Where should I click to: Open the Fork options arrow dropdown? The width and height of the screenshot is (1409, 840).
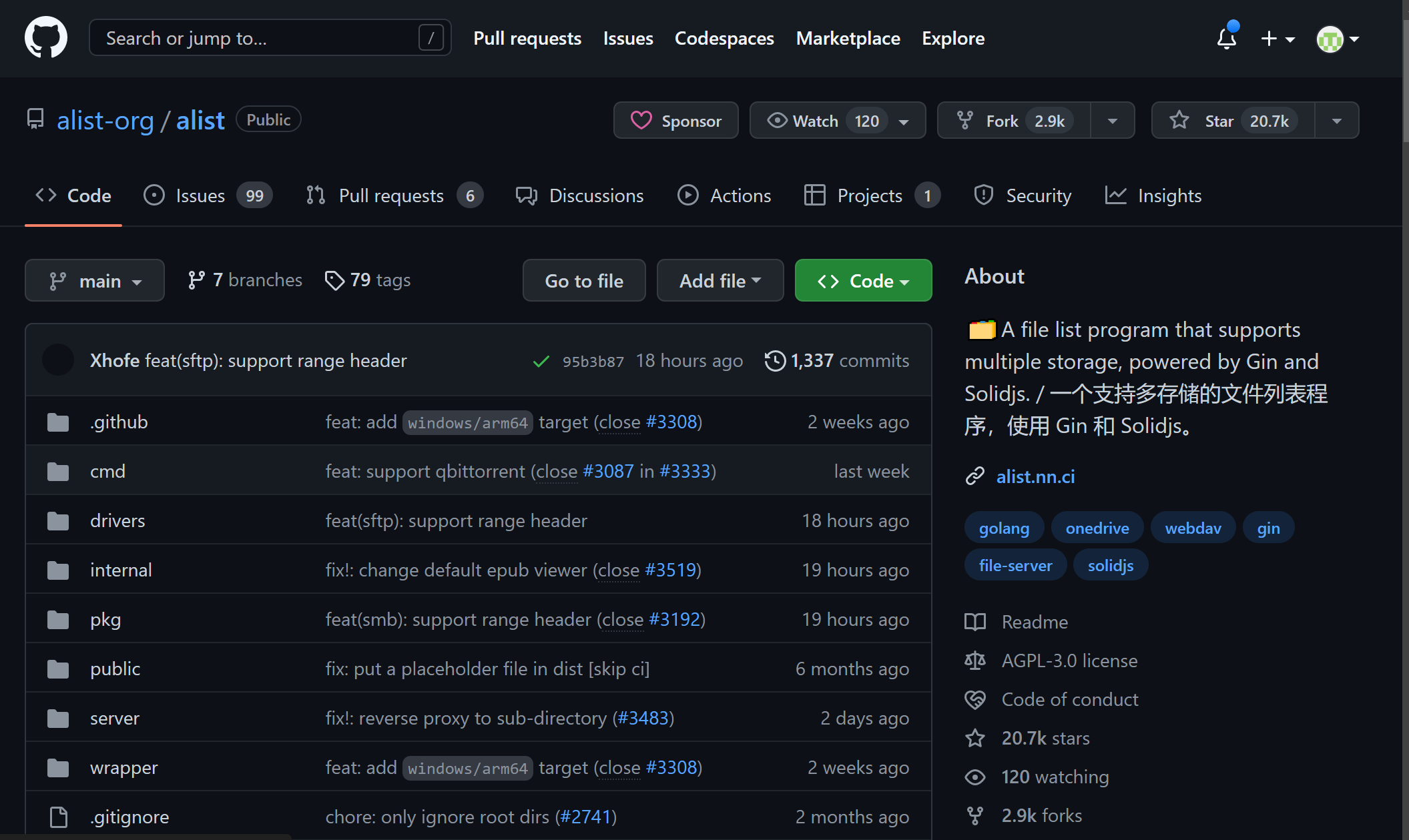point(1112,121)
